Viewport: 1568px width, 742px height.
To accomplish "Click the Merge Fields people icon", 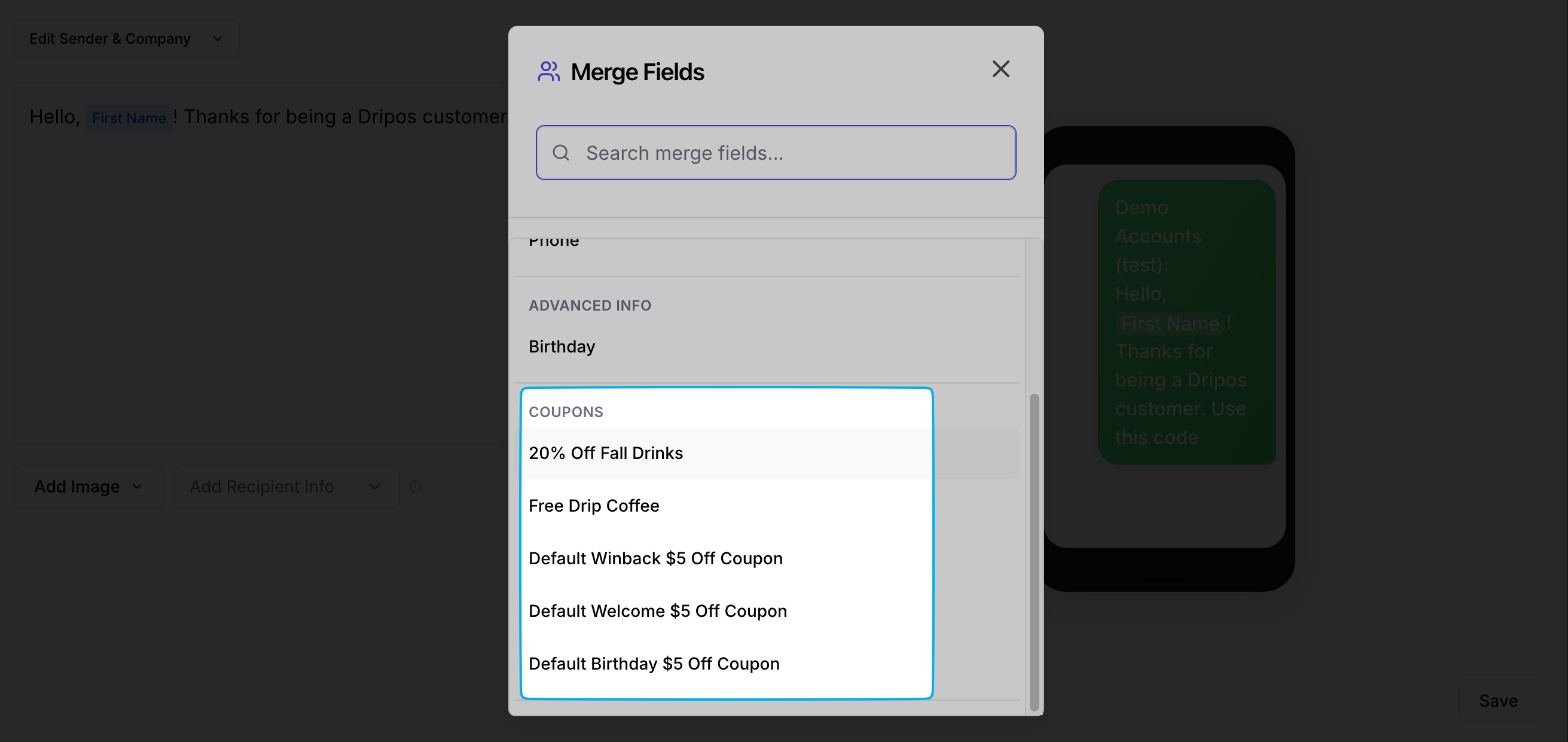I will [x=548, y=71].
